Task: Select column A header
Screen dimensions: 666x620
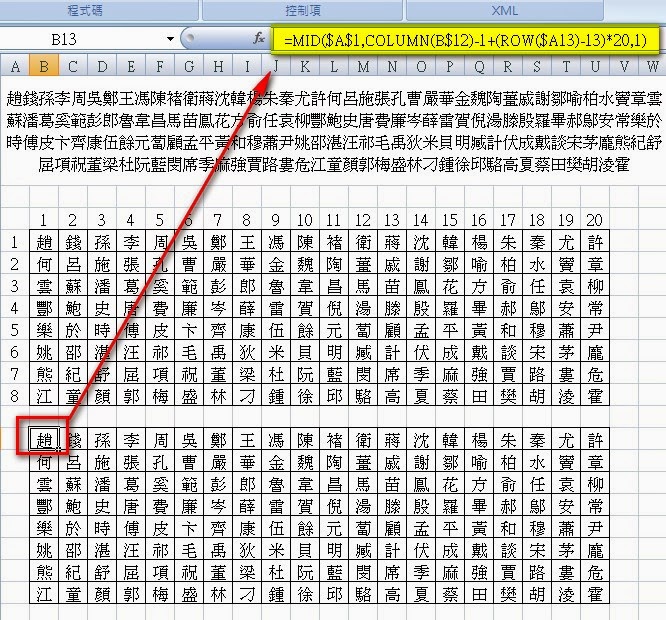Action: pos(15,66)
